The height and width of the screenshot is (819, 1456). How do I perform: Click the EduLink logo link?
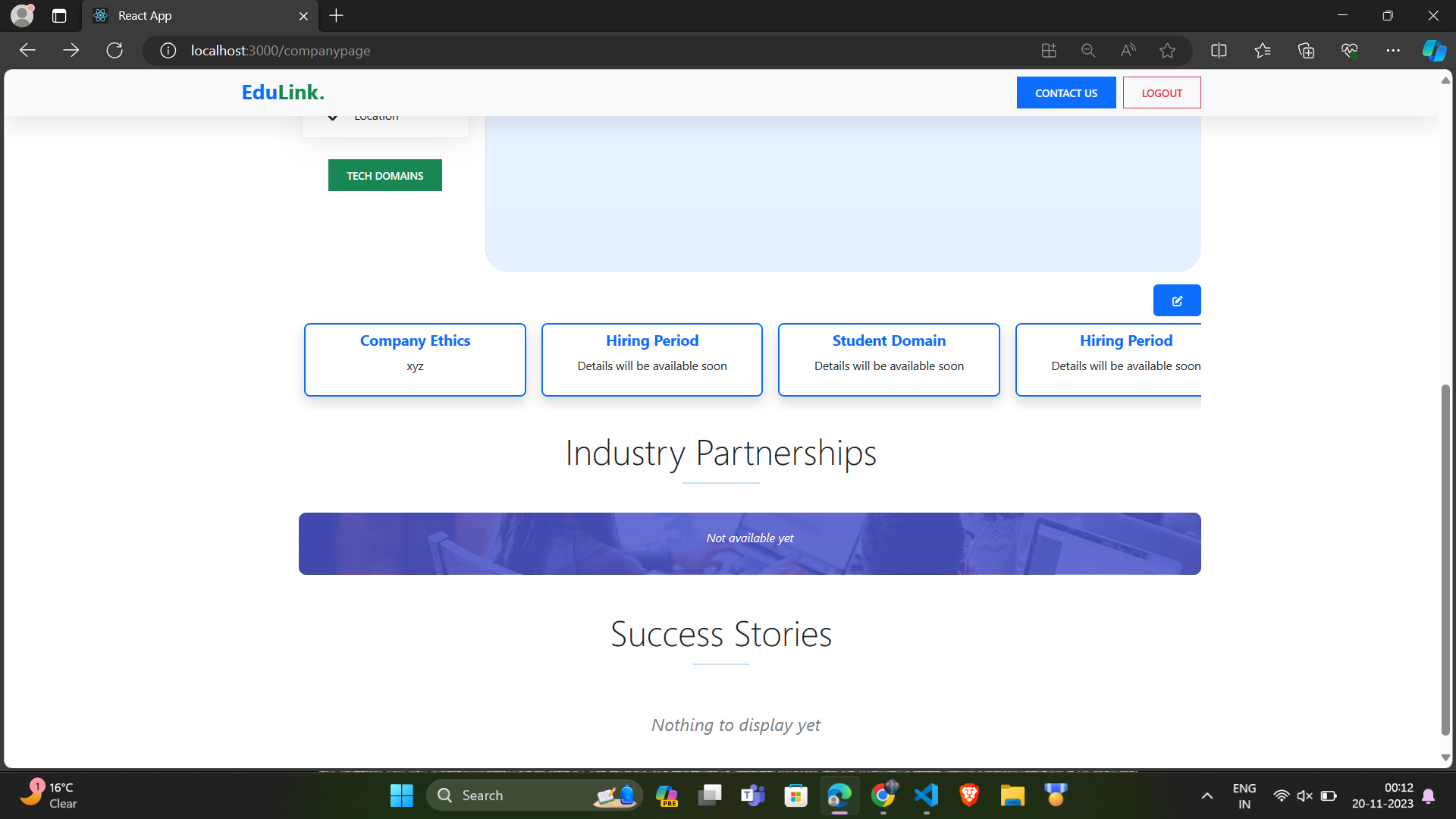282,93
